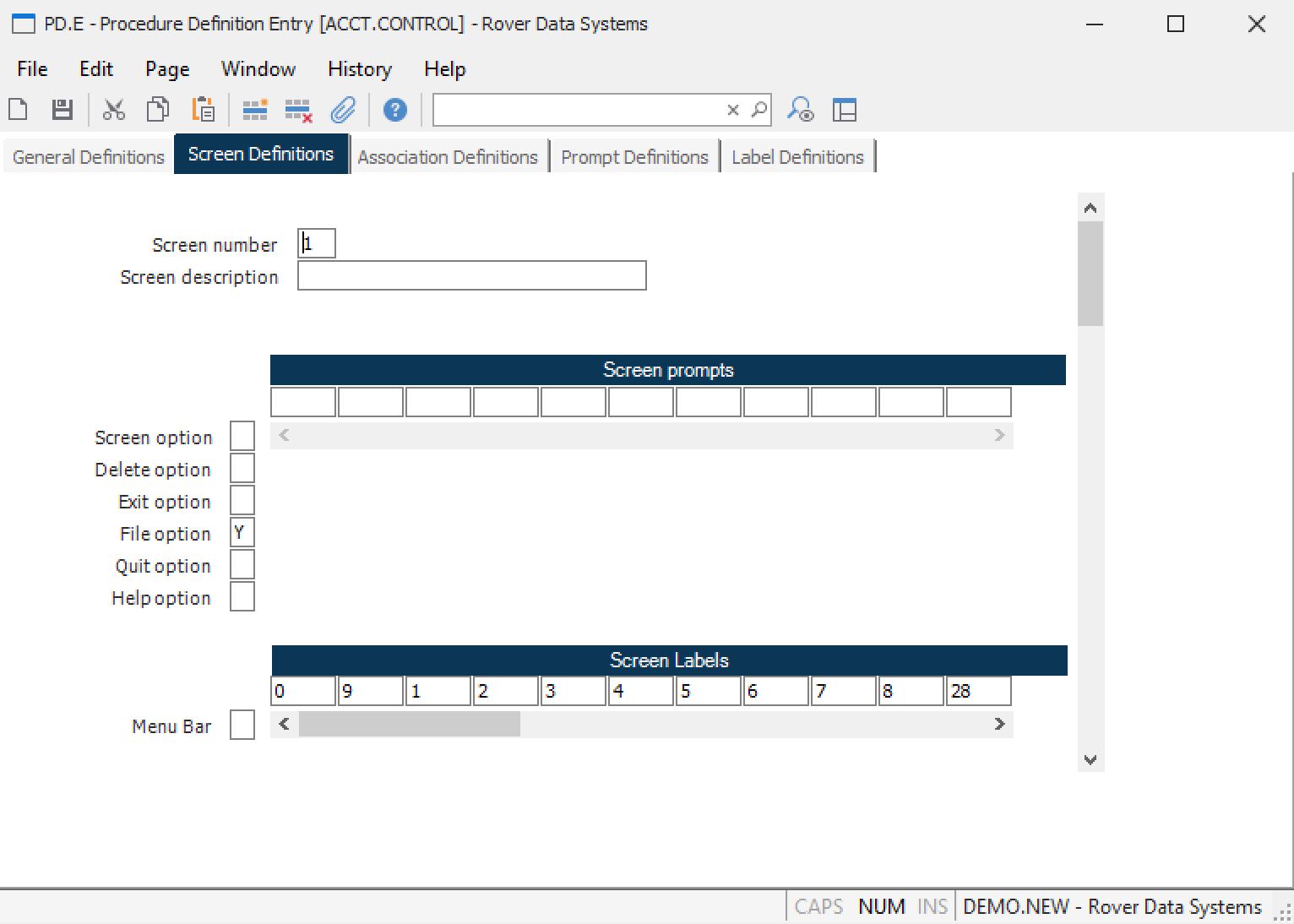Click the Save floppy disk icon
The height and width of the screenshot is (924, 1294).
62,110
